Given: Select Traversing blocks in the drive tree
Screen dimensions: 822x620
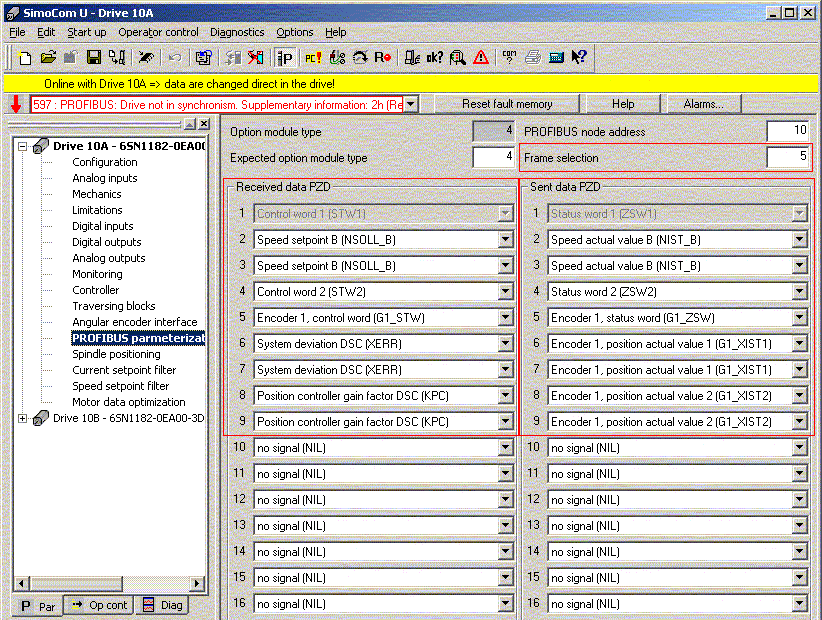Looking at the screenshot, I should pos(114,306).
